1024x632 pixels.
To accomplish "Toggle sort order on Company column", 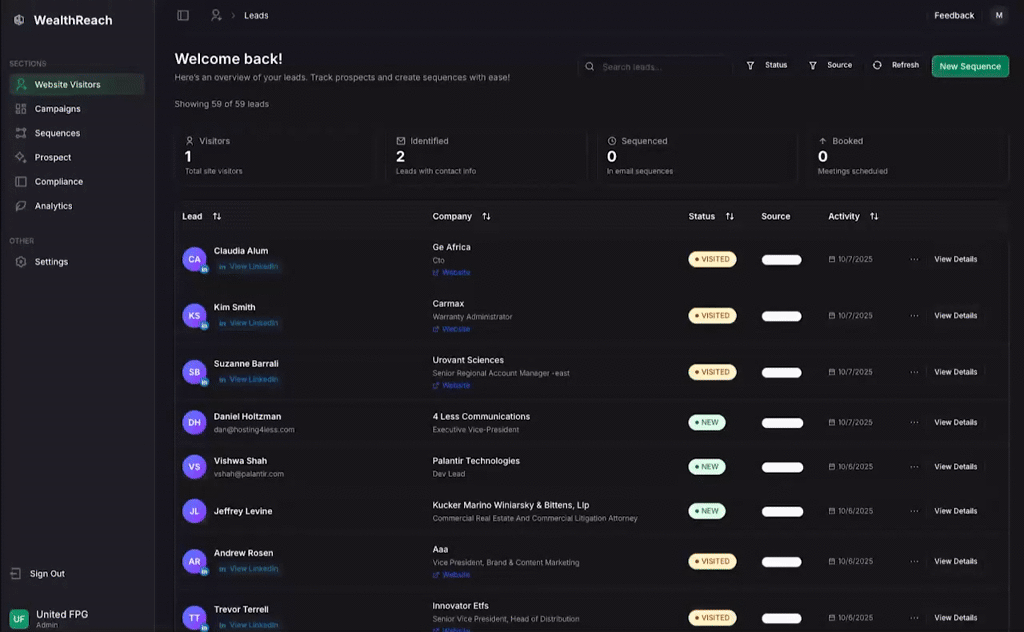I will 486,216.
